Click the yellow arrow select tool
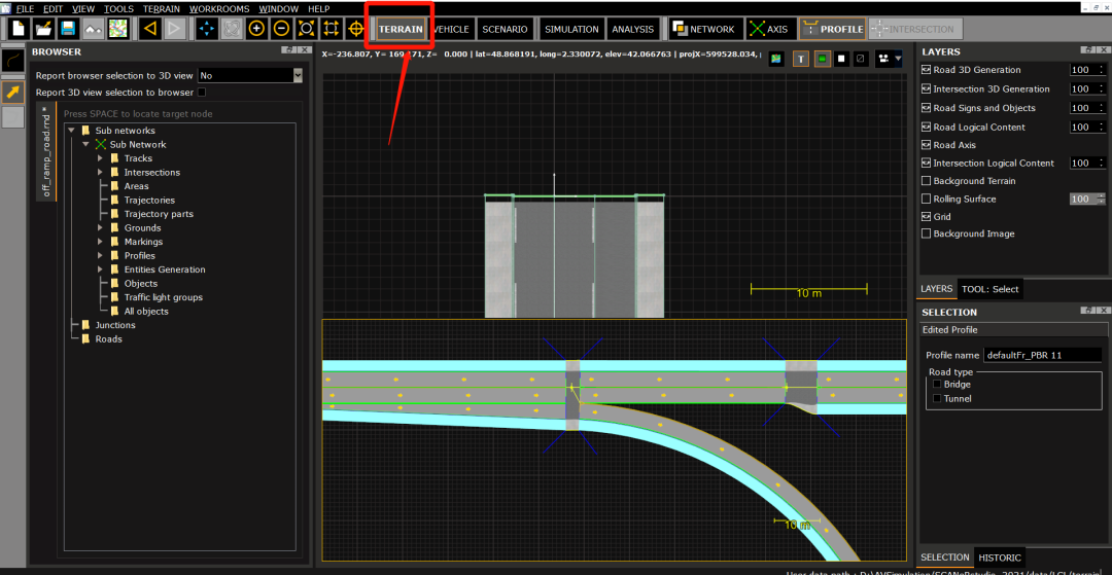Image resolution: width=1115 pixels, height=575 pixels. [13, 92]
